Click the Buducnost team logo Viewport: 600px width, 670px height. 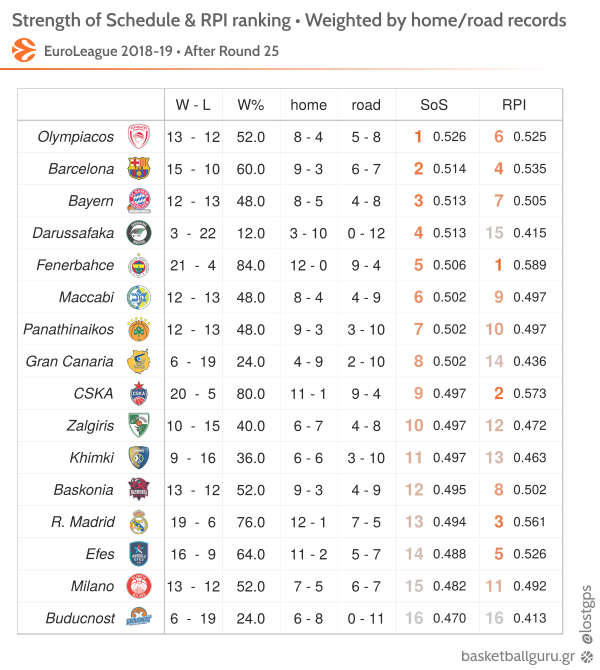[138, 618]
